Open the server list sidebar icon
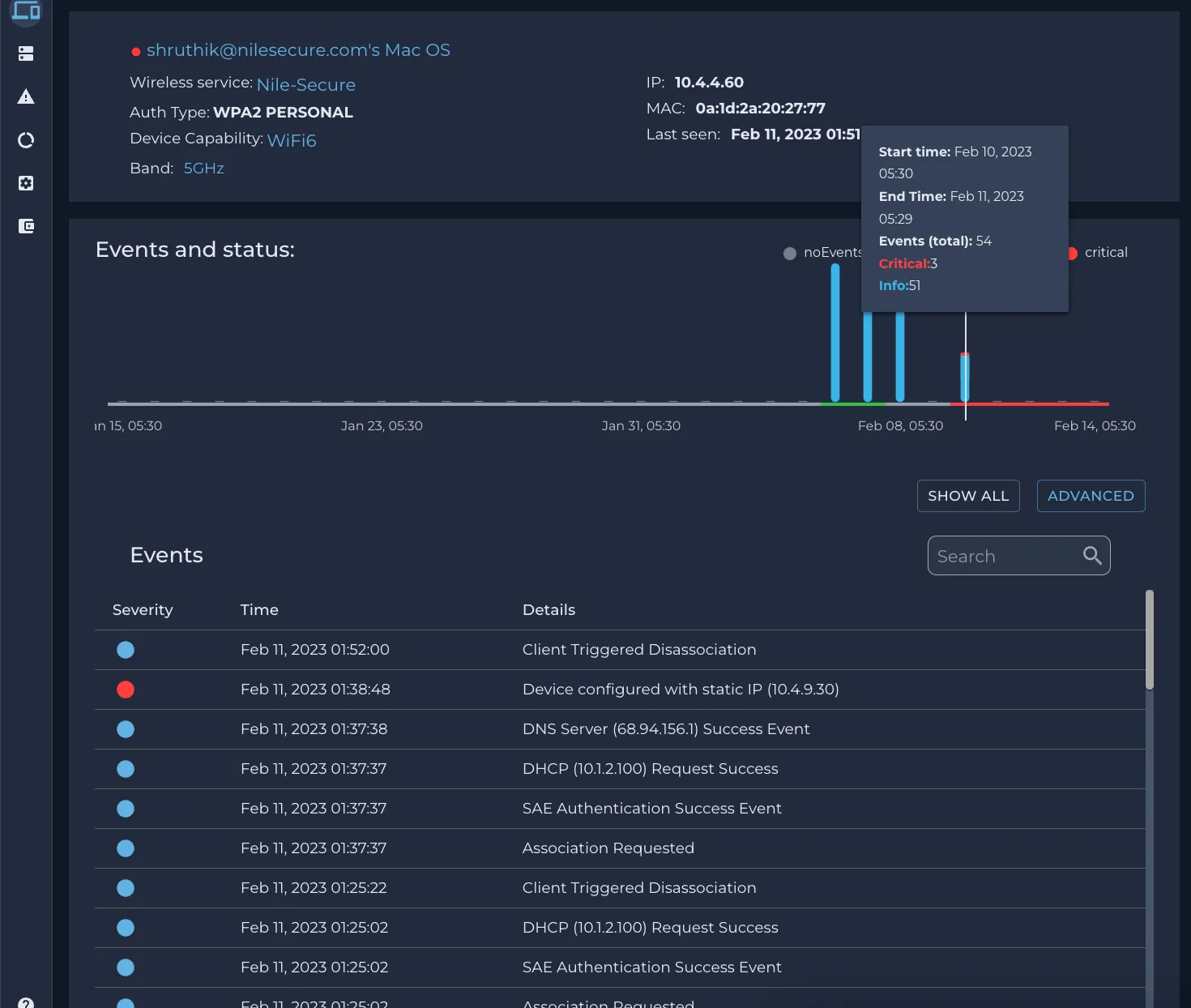Screen dimensions: 1191x1008 tap(26, 53)
